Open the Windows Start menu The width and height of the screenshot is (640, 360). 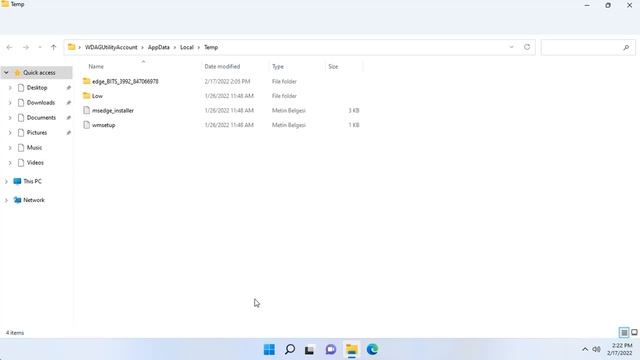point(269,349)
